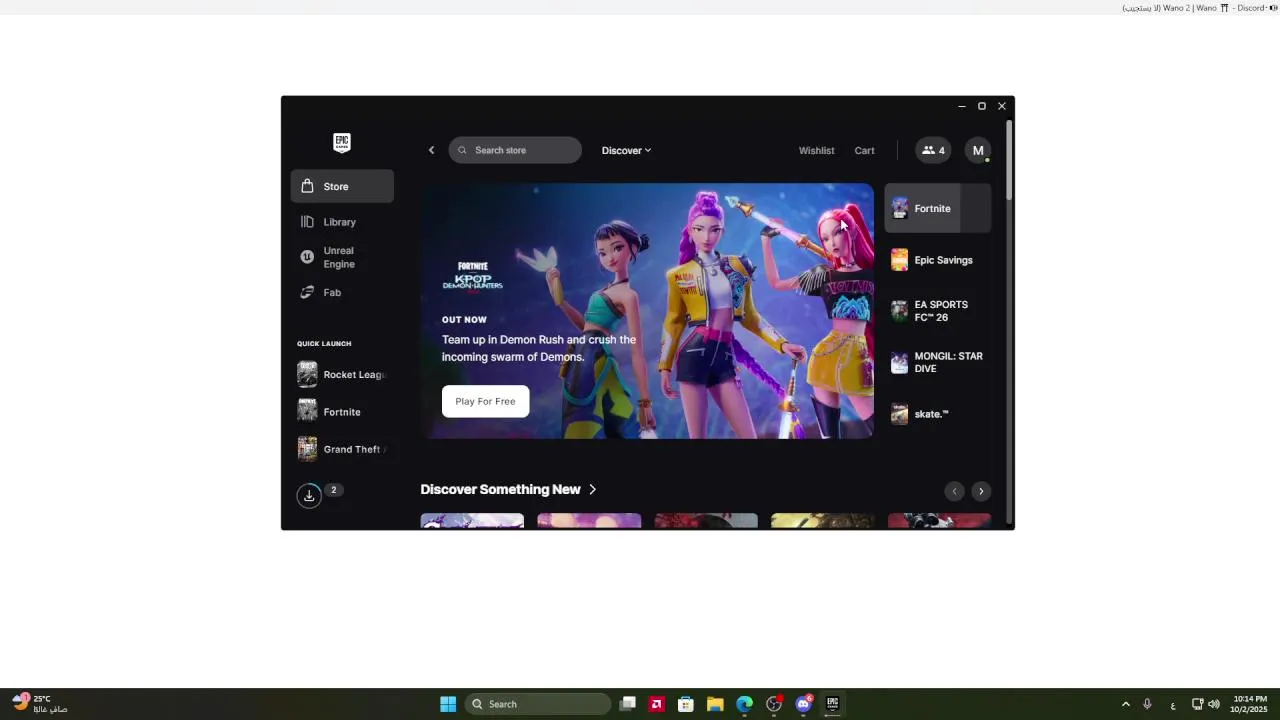Click the network icon in system tray

tap(1198, 704)
